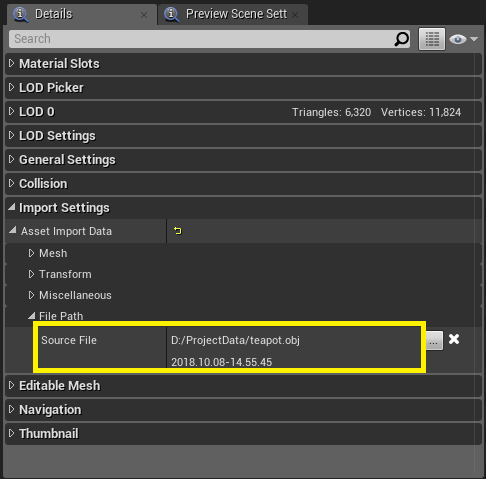The width and height of the screenshot is (486, 479).
Task: Close the Details tab
Action: click(144, 15)
